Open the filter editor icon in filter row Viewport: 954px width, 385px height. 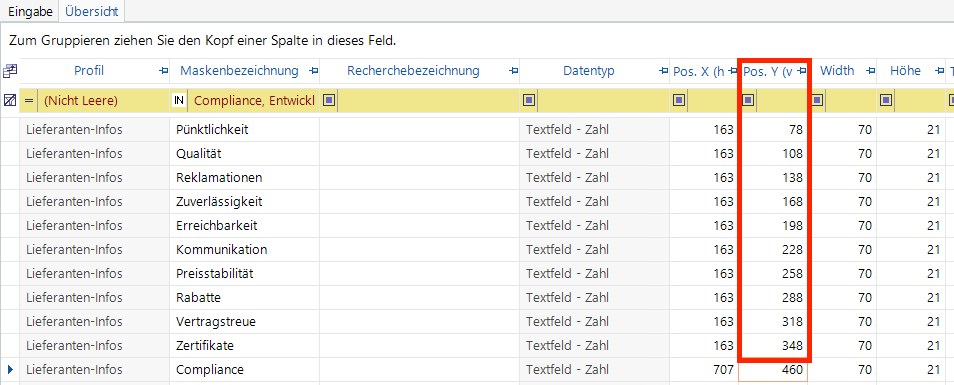[x=10, y=100]
